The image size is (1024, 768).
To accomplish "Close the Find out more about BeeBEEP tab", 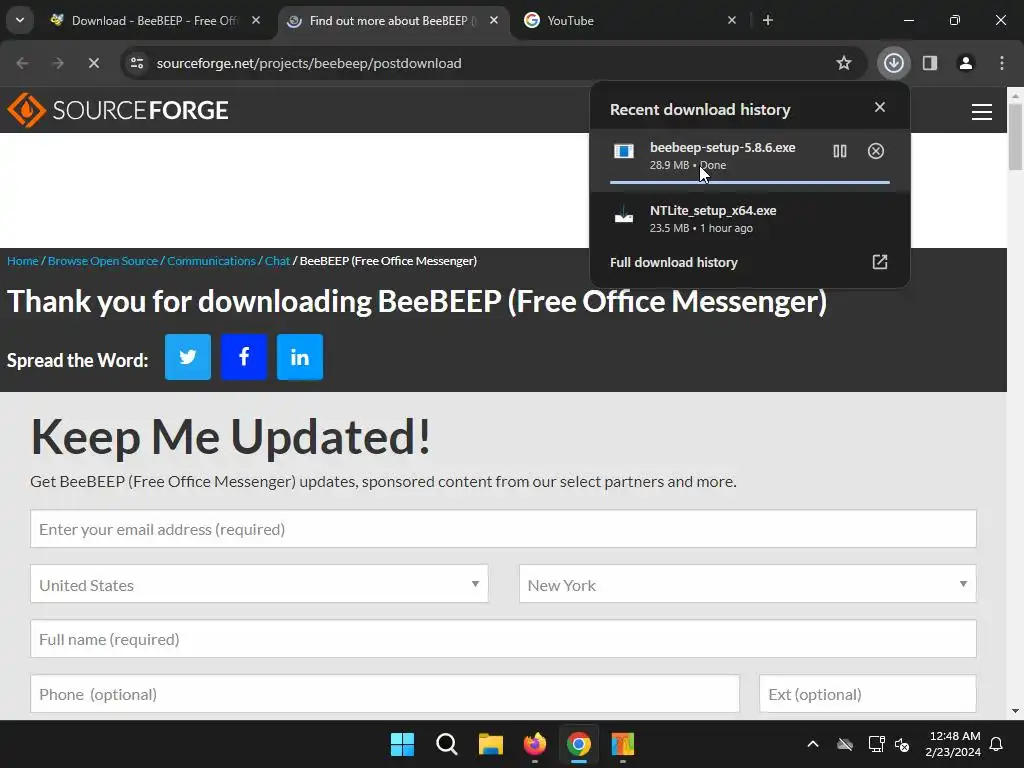I will (x=494, y=20).
